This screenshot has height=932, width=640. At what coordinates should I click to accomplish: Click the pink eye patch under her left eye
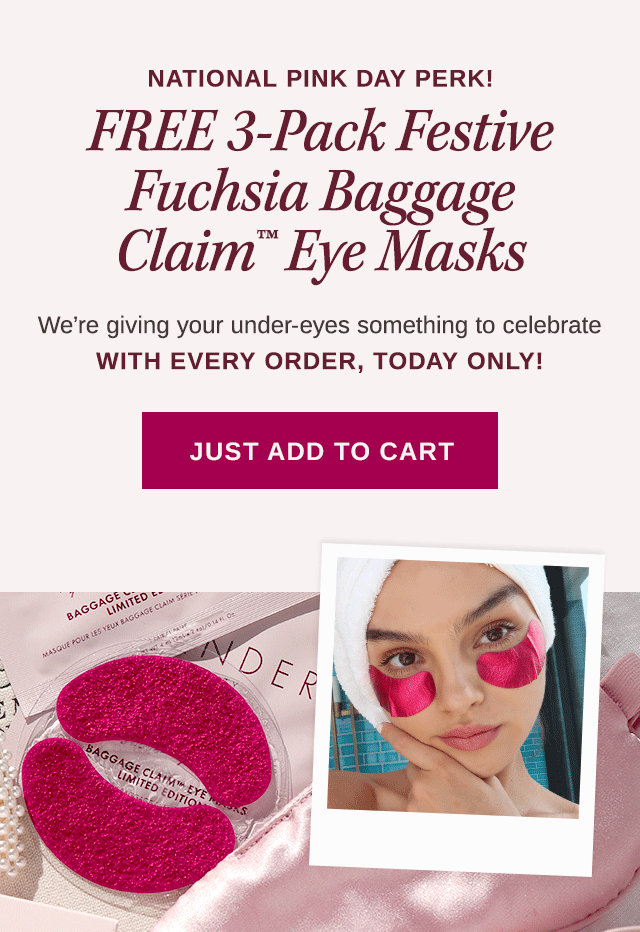[511, 656]
